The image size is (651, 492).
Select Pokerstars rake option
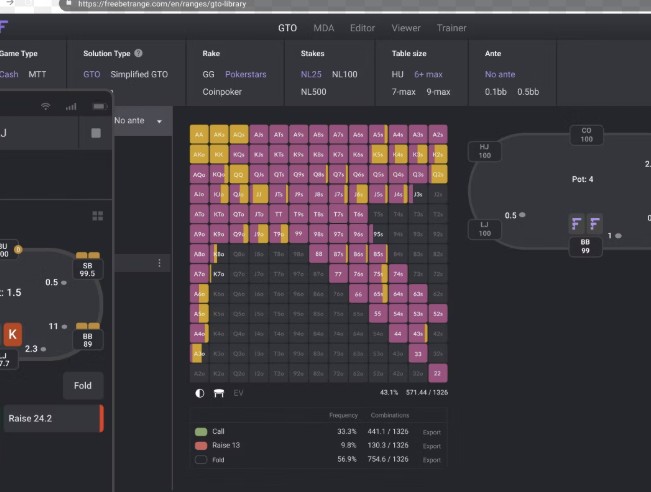click(x=246, y=74)
